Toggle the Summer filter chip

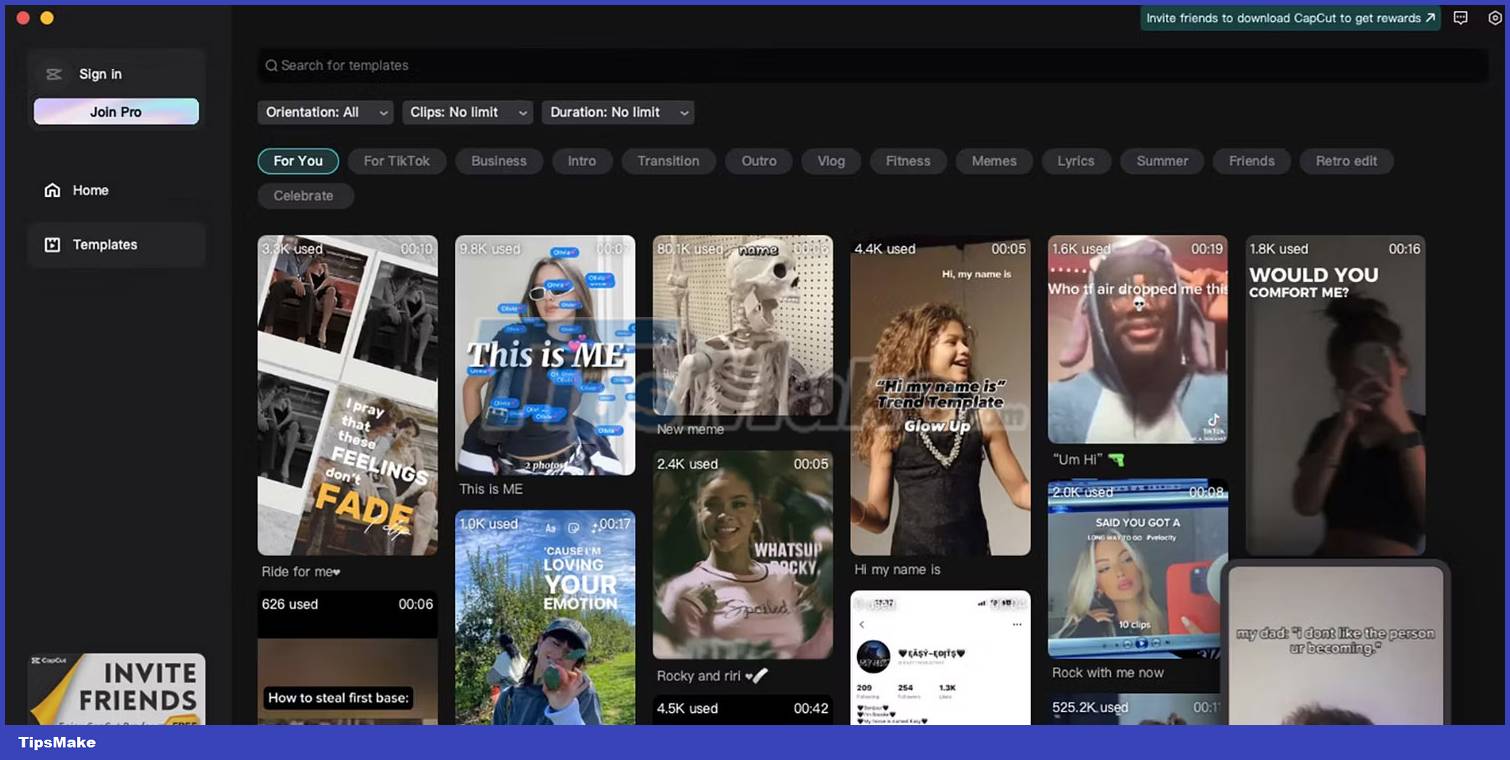click(x=1161, y=160)
